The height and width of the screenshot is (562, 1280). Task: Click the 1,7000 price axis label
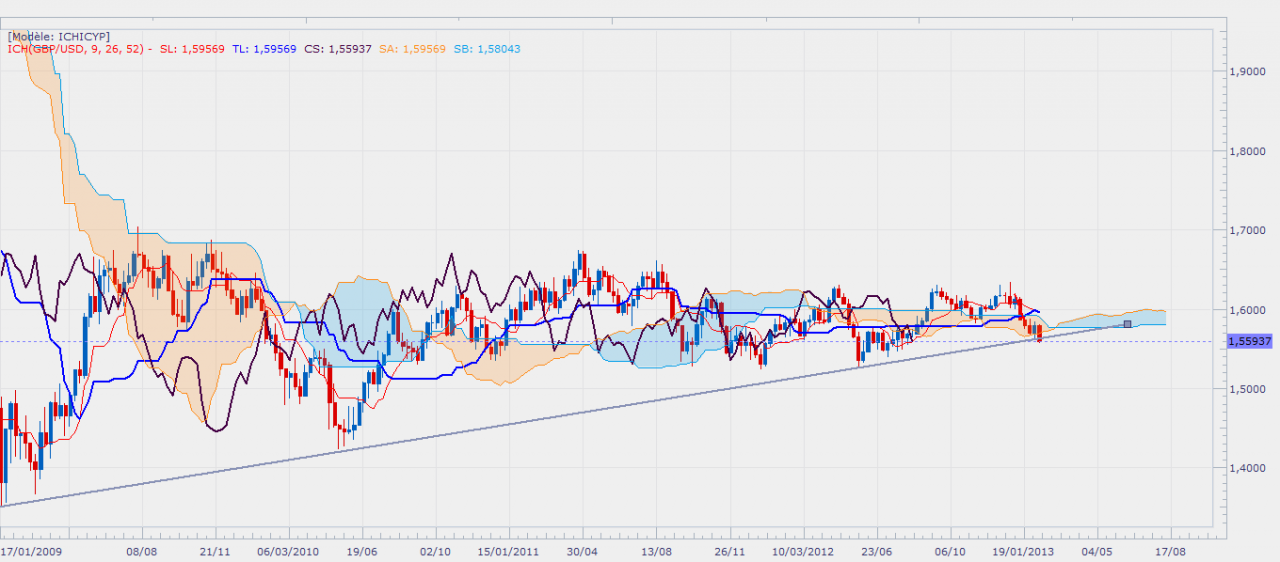(1249, 231)
